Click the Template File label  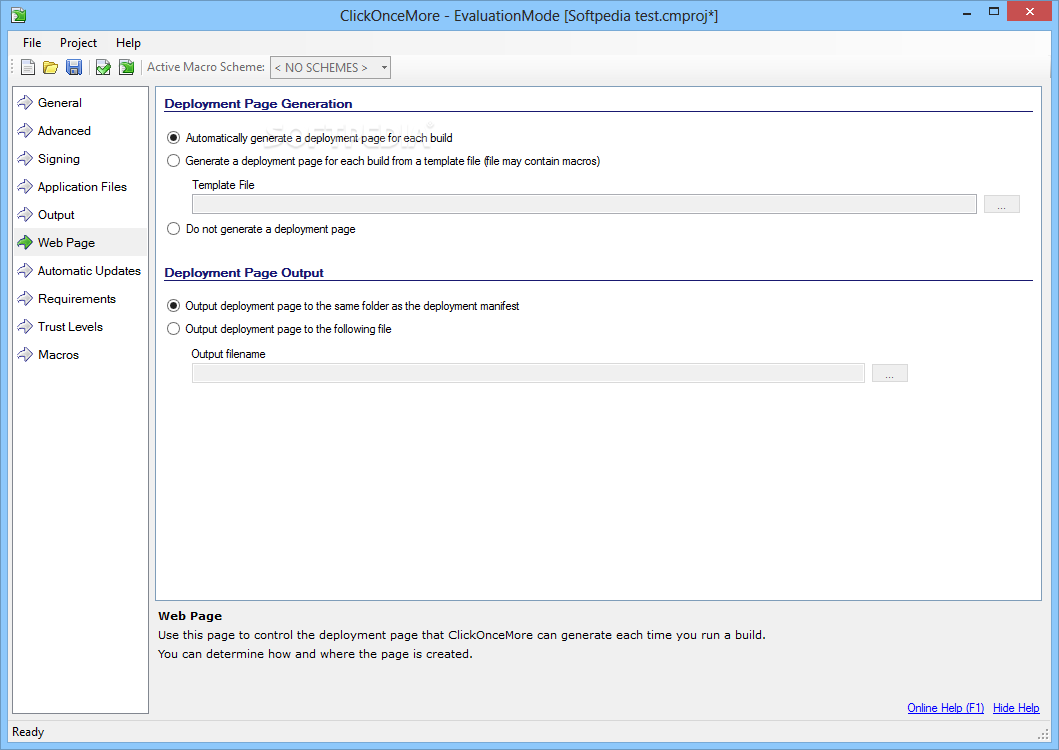click(x=223, y=184)
